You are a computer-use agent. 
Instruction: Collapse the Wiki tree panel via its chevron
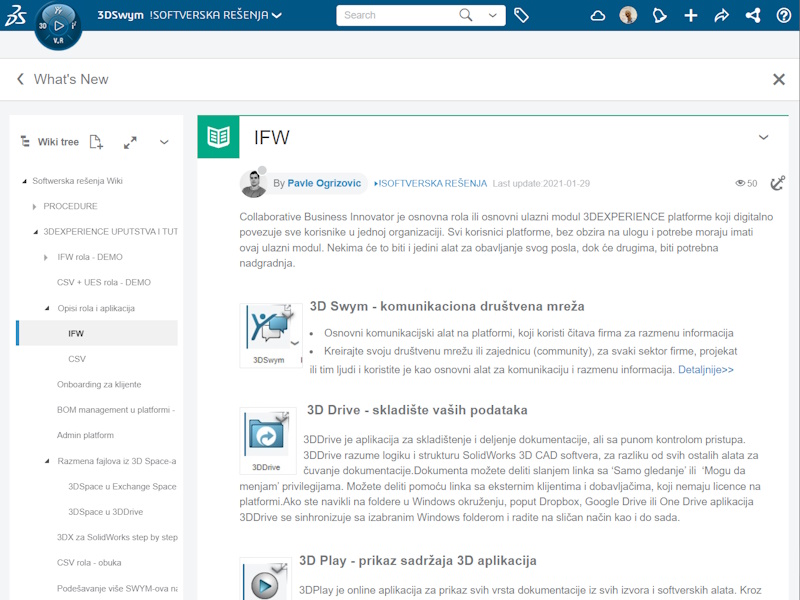164,141
